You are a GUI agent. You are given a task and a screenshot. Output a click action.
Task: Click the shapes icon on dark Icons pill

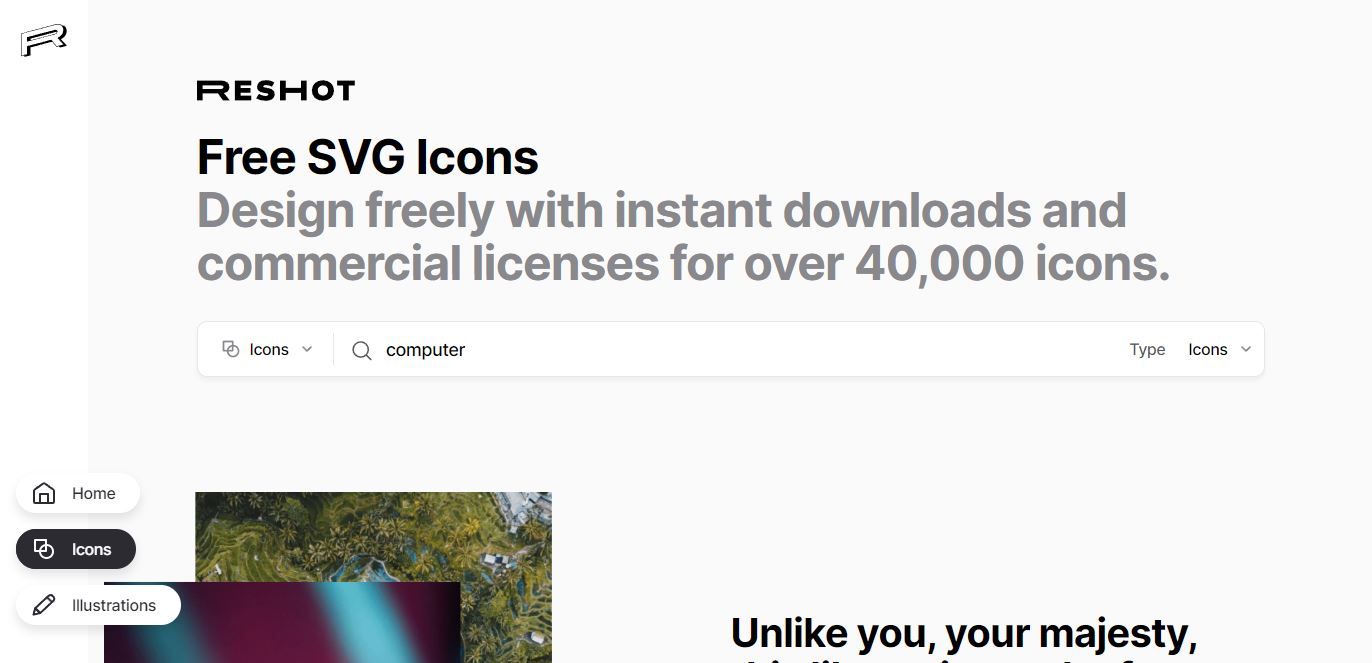pyautogui.click(x=44, y=549)
